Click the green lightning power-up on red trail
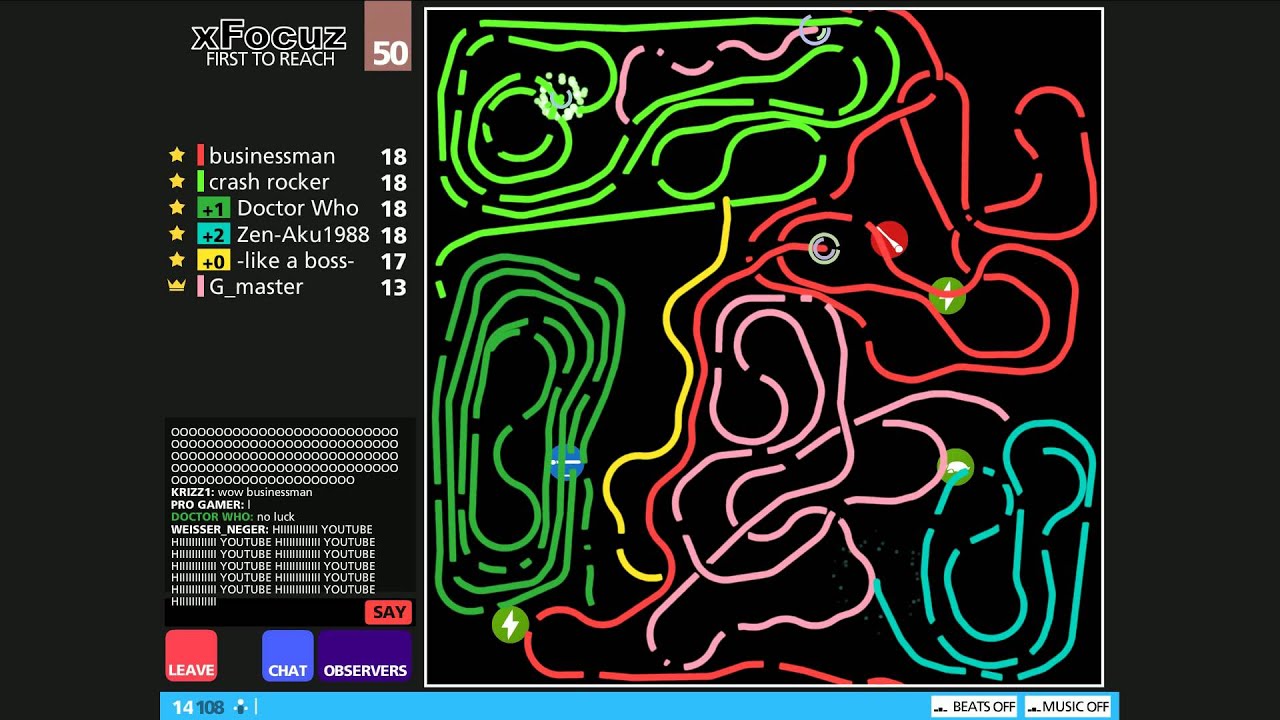This screenshot has width=1280, height=720. coord(947,296)
